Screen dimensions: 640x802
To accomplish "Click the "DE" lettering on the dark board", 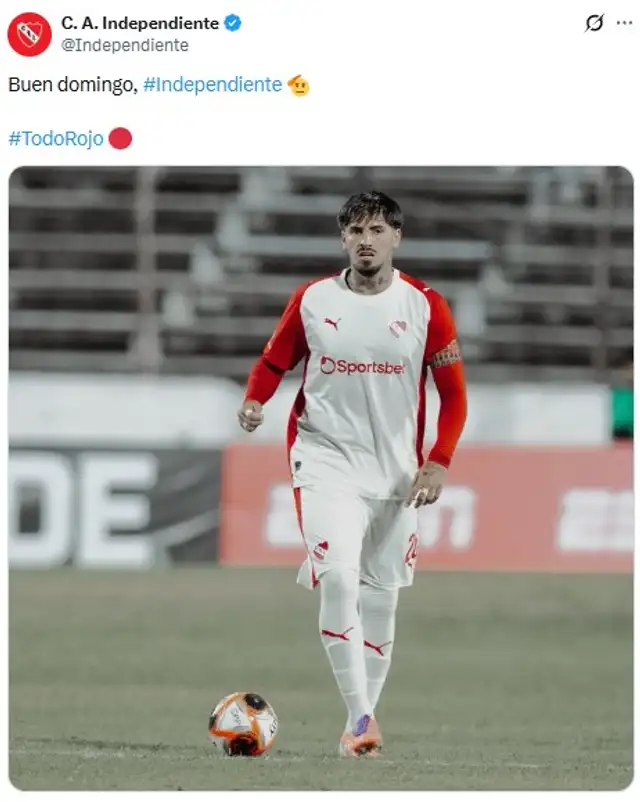I will 83,510.
